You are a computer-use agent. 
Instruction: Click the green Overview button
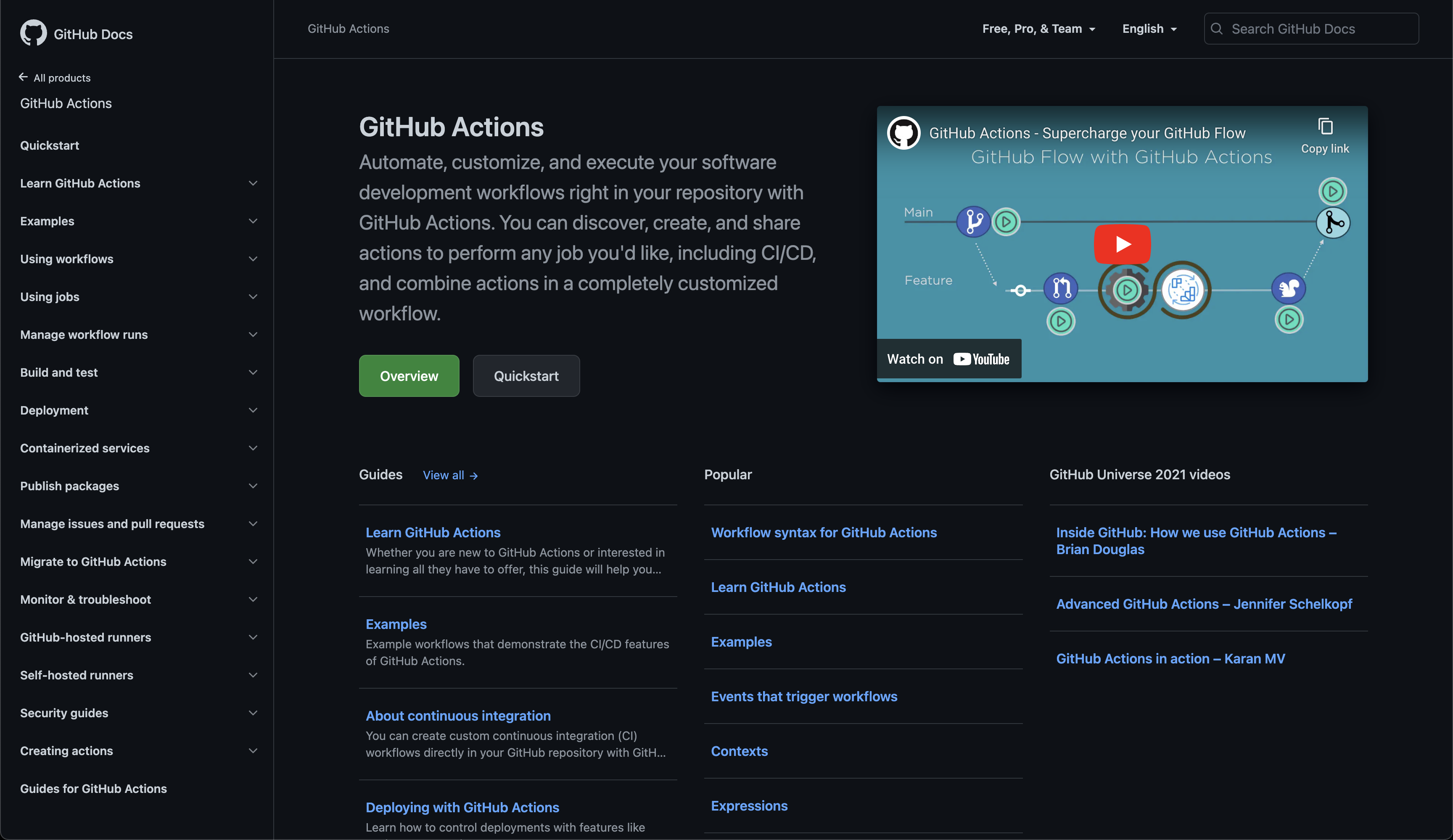tap(409, 376)
